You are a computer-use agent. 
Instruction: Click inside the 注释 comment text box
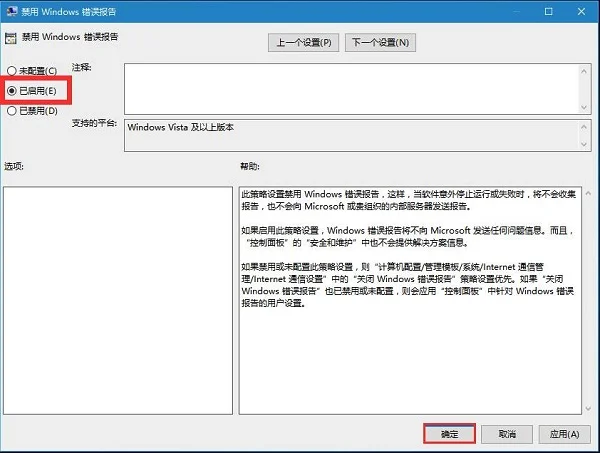pyautogui.click(x=351, y=89)
